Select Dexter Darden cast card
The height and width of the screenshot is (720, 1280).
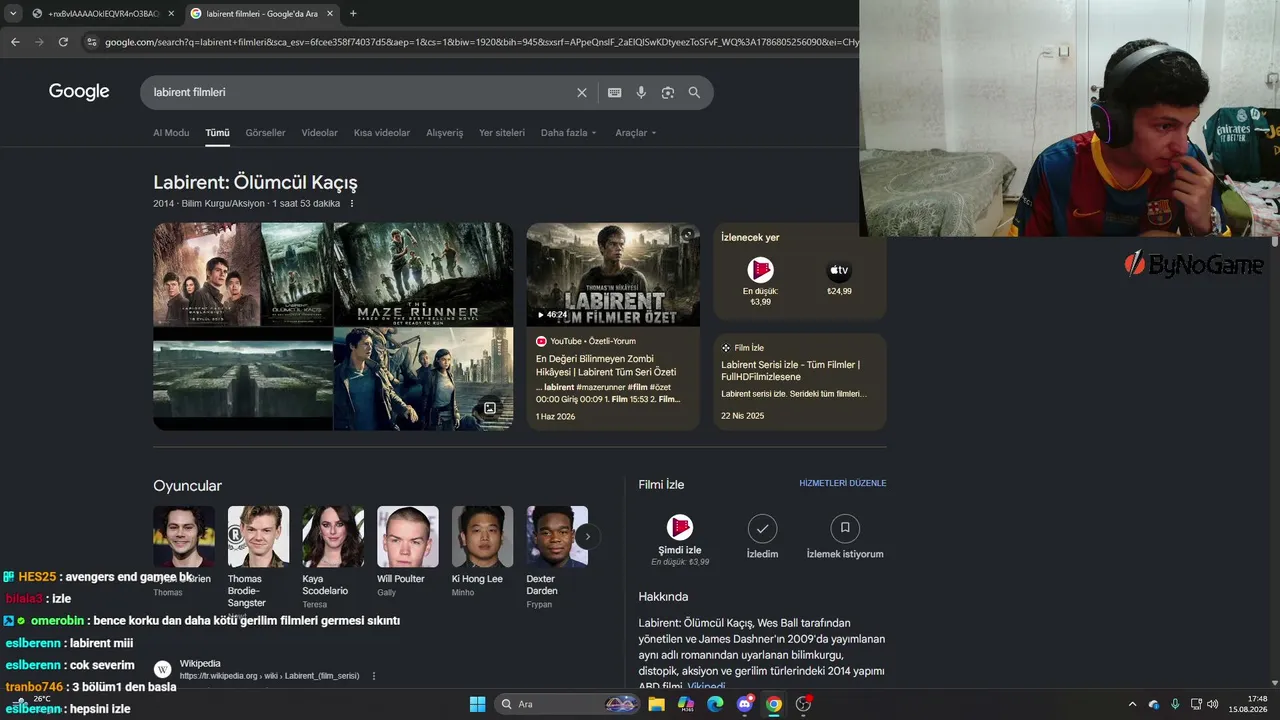click(x=557, y=557)
